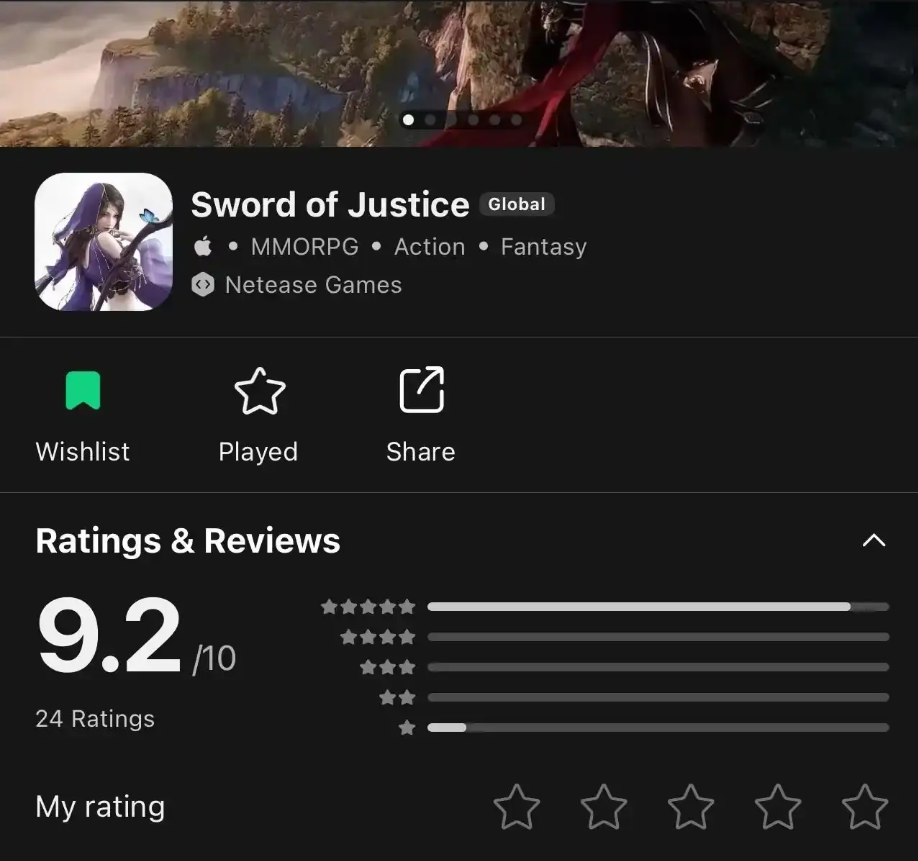Select the Action genre tag
Viewport: 918px width, 861px height.
(x=430, y=247)
